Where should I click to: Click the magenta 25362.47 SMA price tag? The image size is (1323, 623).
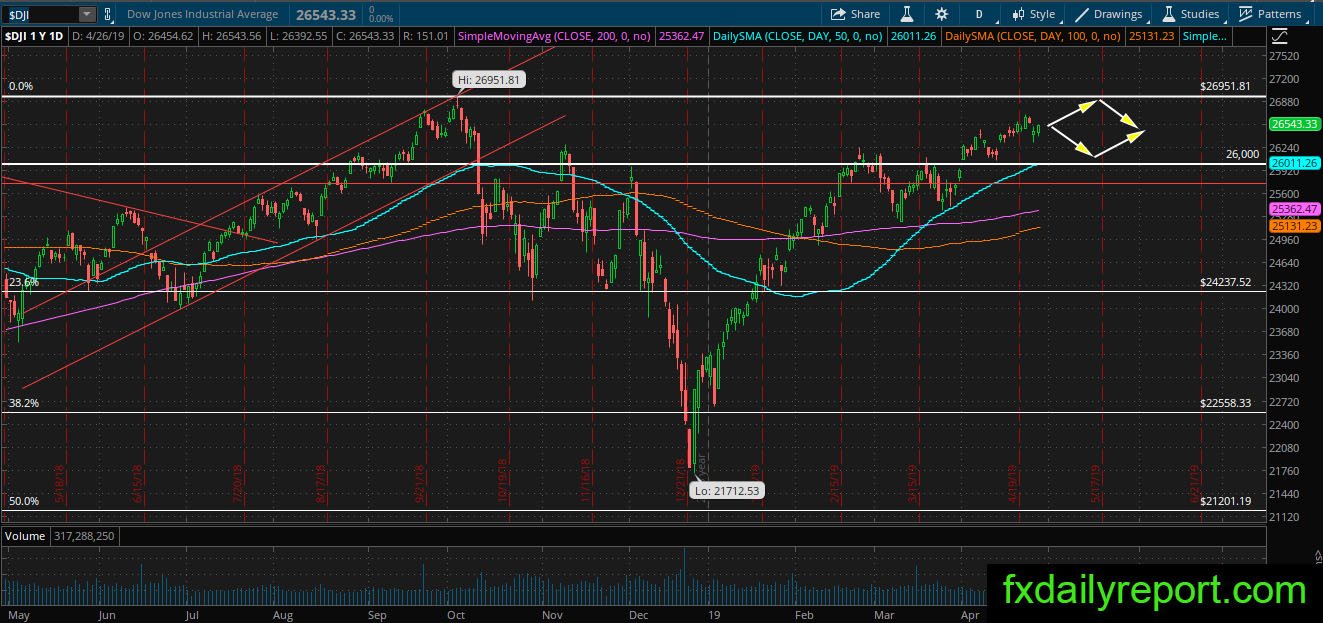click(1294, 208)
